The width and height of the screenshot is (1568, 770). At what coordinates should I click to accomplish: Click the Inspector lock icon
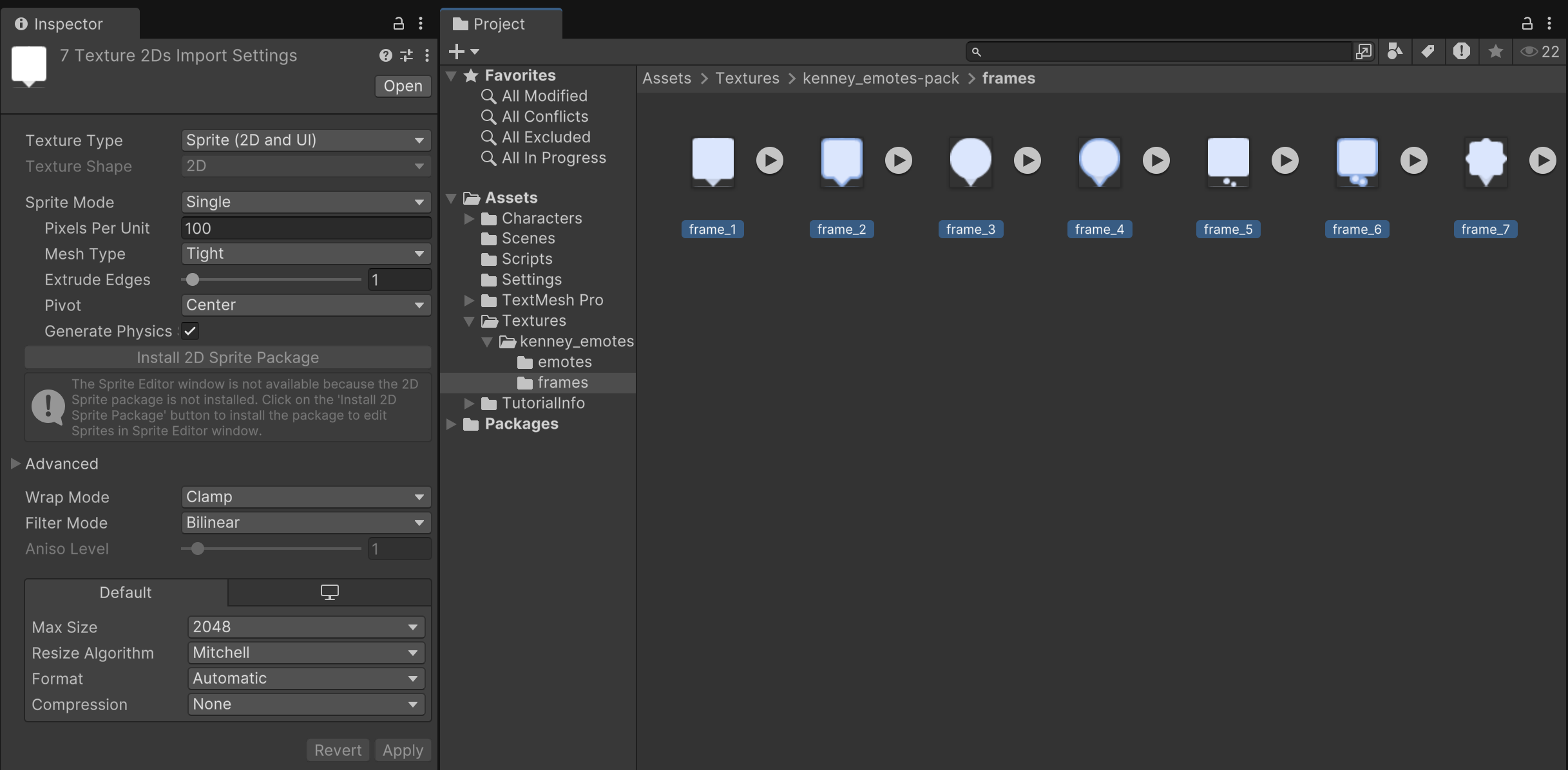(398, 24)
